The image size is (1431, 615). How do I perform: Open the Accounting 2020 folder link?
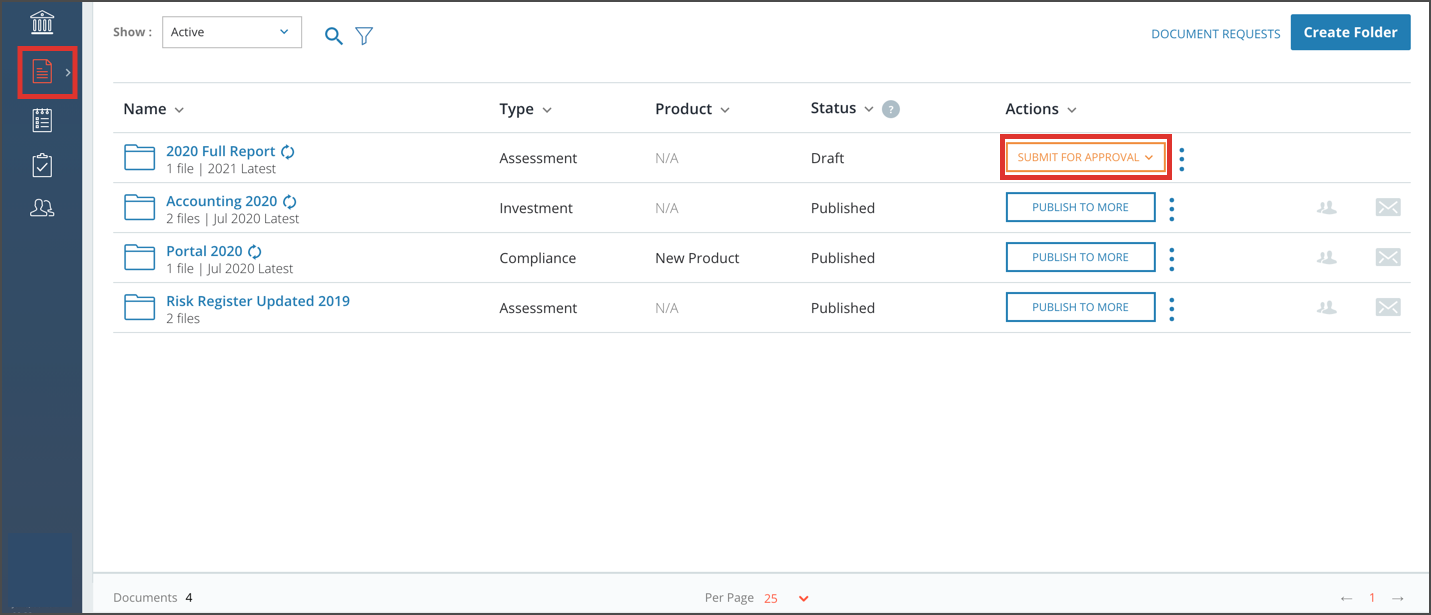221,201
